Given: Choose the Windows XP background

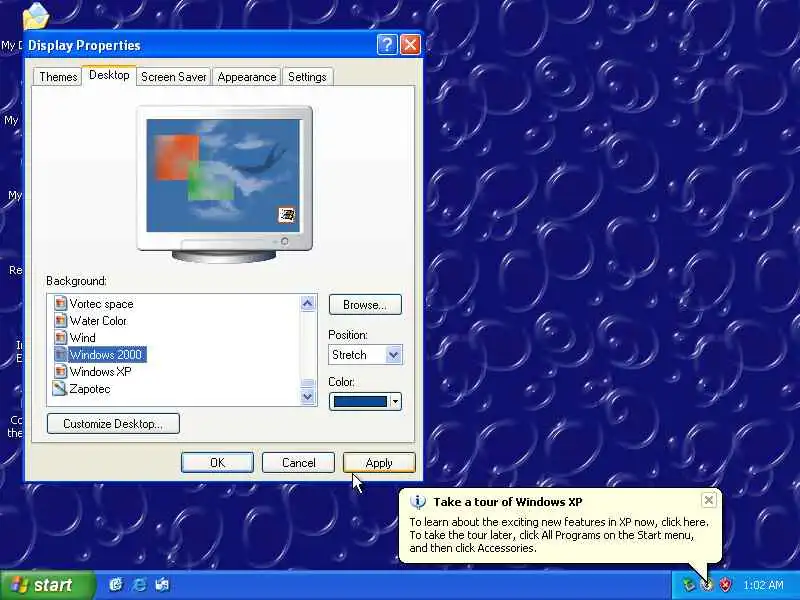Looking at the screenshot, I should [101, 371].
